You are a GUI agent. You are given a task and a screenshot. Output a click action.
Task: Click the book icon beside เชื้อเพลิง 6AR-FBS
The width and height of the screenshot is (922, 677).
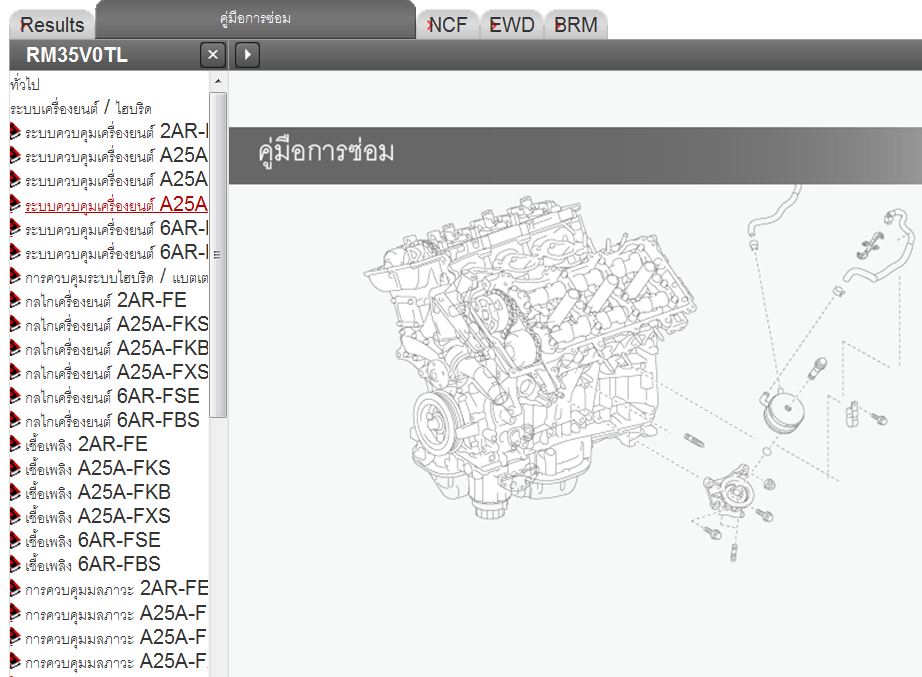coord(15,564)
